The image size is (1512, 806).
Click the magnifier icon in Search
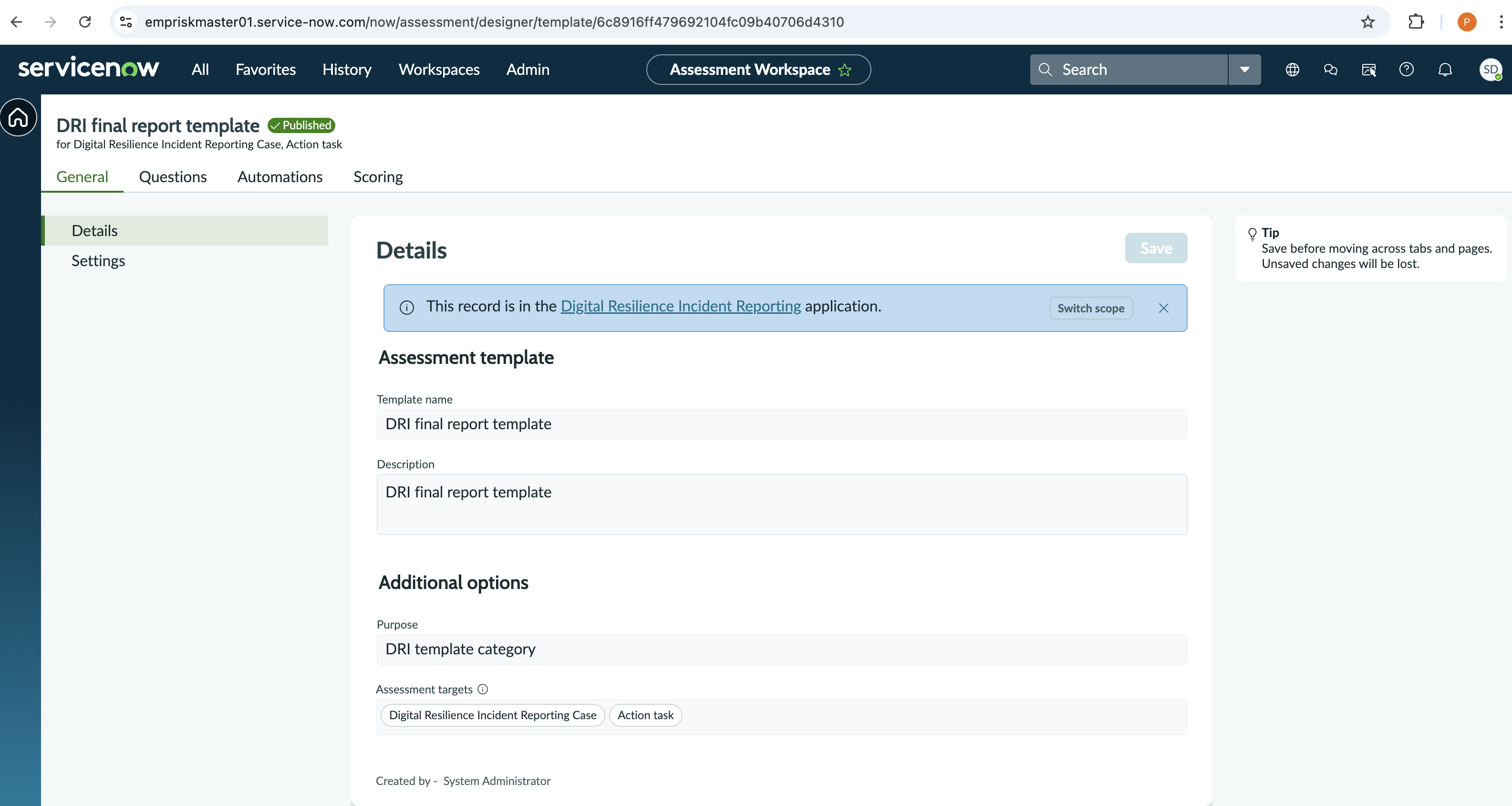1045,69
